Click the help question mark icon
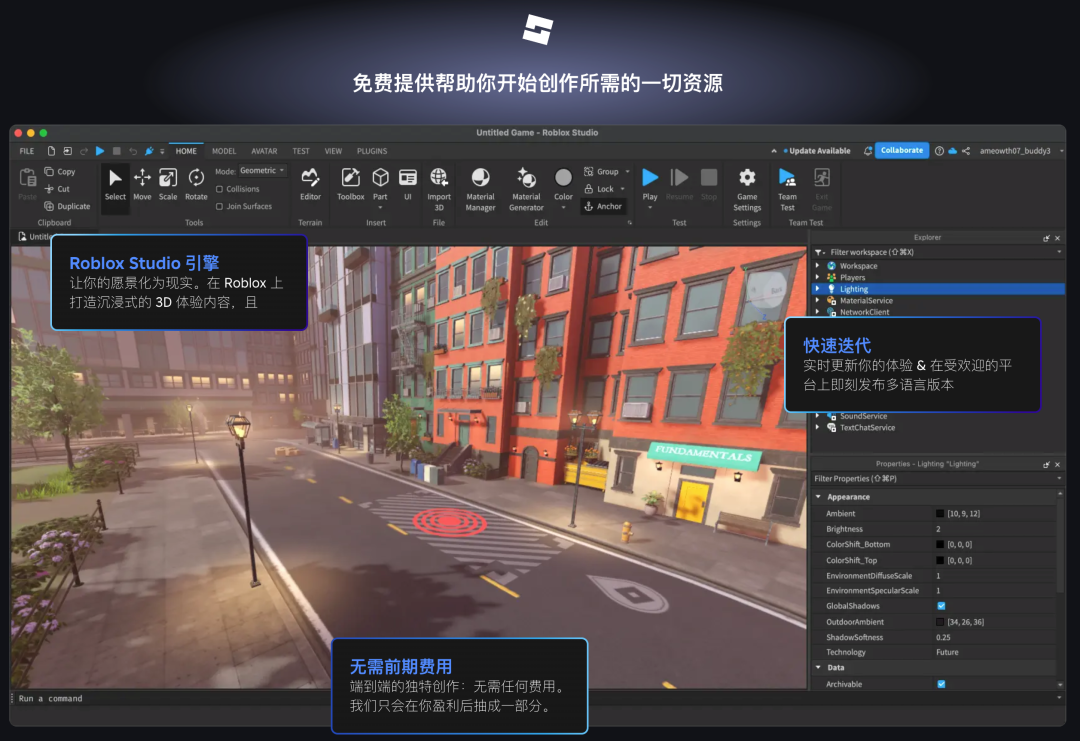 pyautogui.click(x=939, y=151)
